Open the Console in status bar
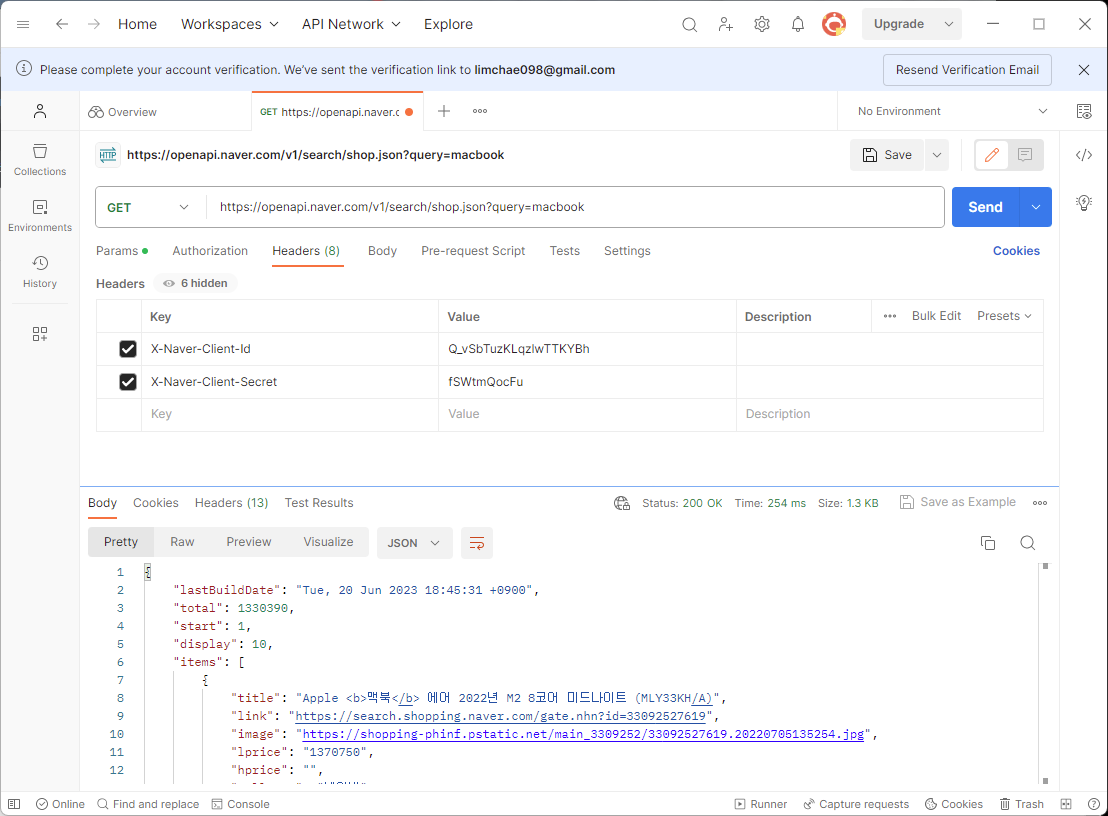The width and height of the screenshot is (1108, 816). point(240,804)
